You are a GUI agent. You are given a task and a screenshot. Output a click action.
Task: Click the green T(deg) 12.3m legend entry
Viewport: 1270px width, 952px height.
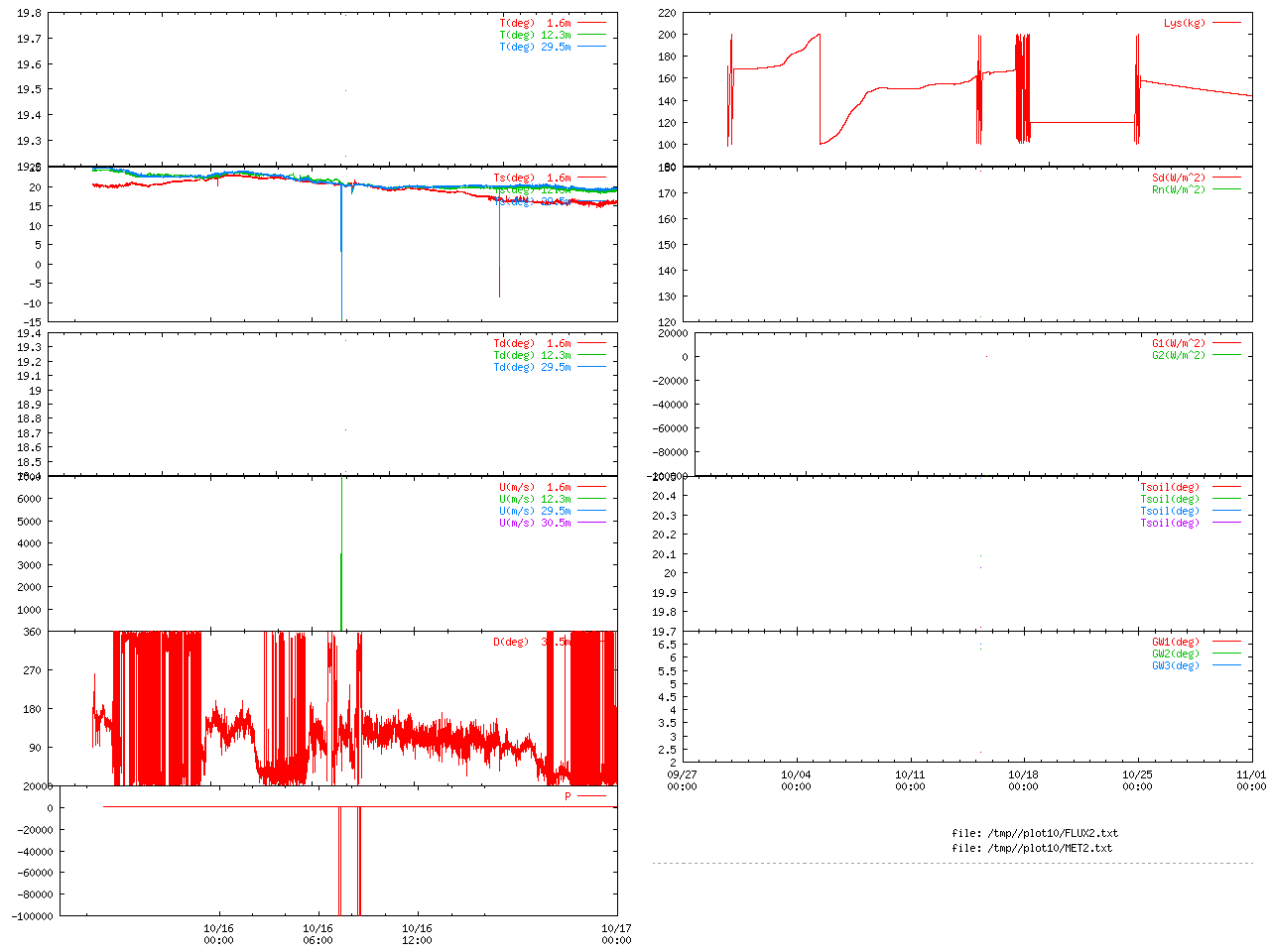click(x=535, y=35)
